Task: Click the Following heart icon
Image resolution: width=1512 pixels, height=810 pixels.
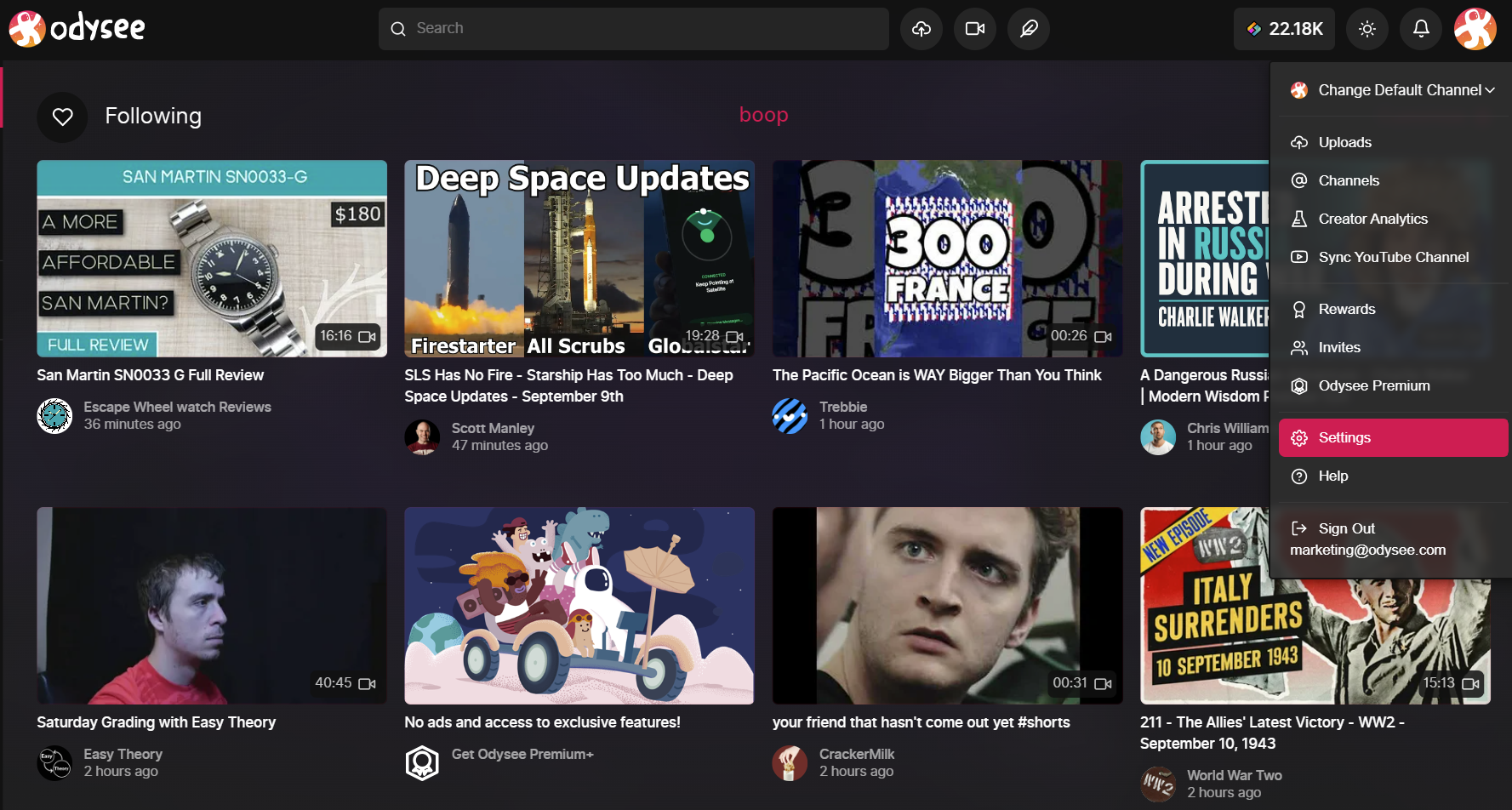Action: pyautogui.click(x=62, y=117)
